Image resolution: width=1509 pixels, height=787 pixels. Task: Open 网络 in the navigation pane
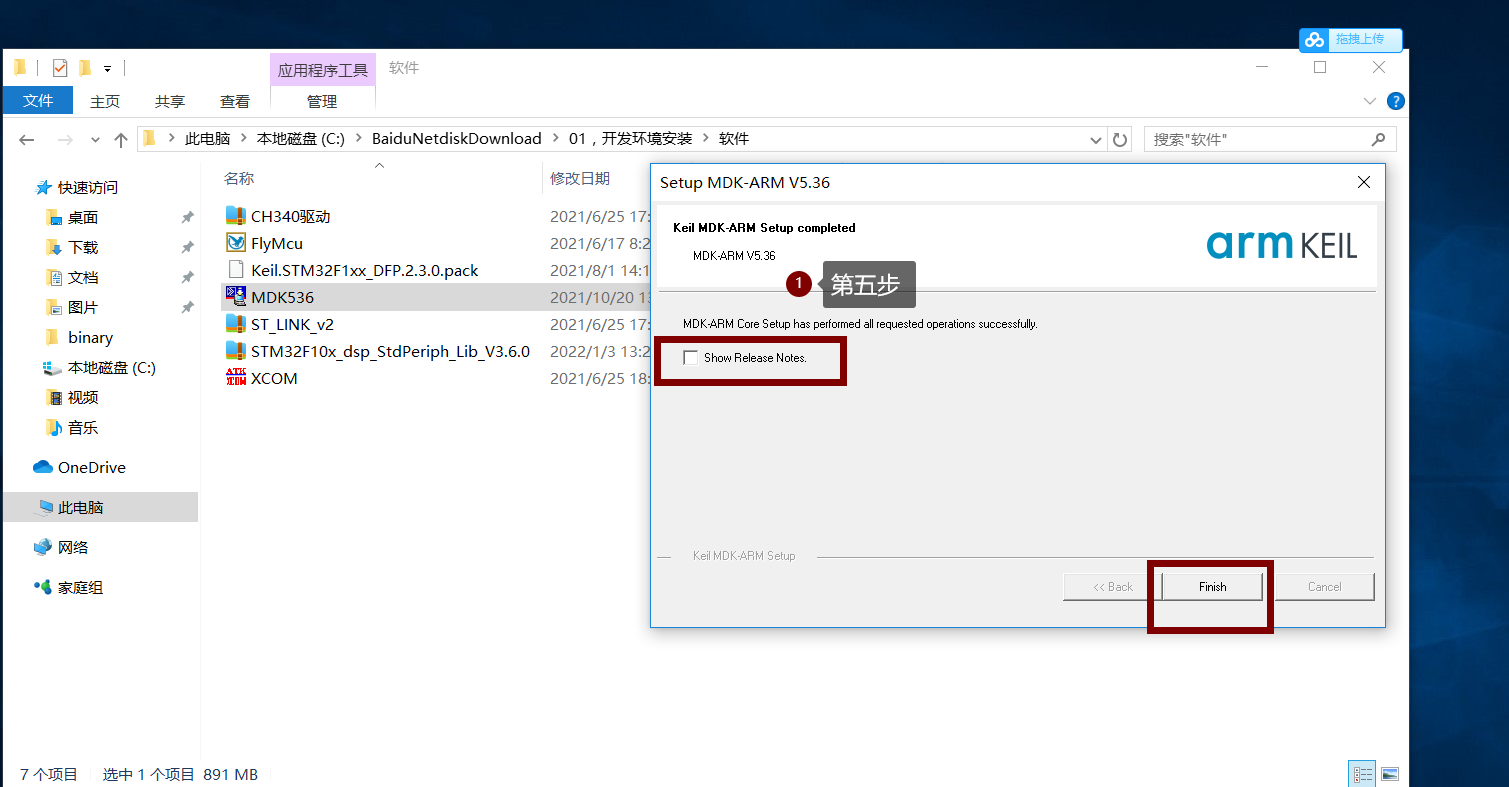73,547
